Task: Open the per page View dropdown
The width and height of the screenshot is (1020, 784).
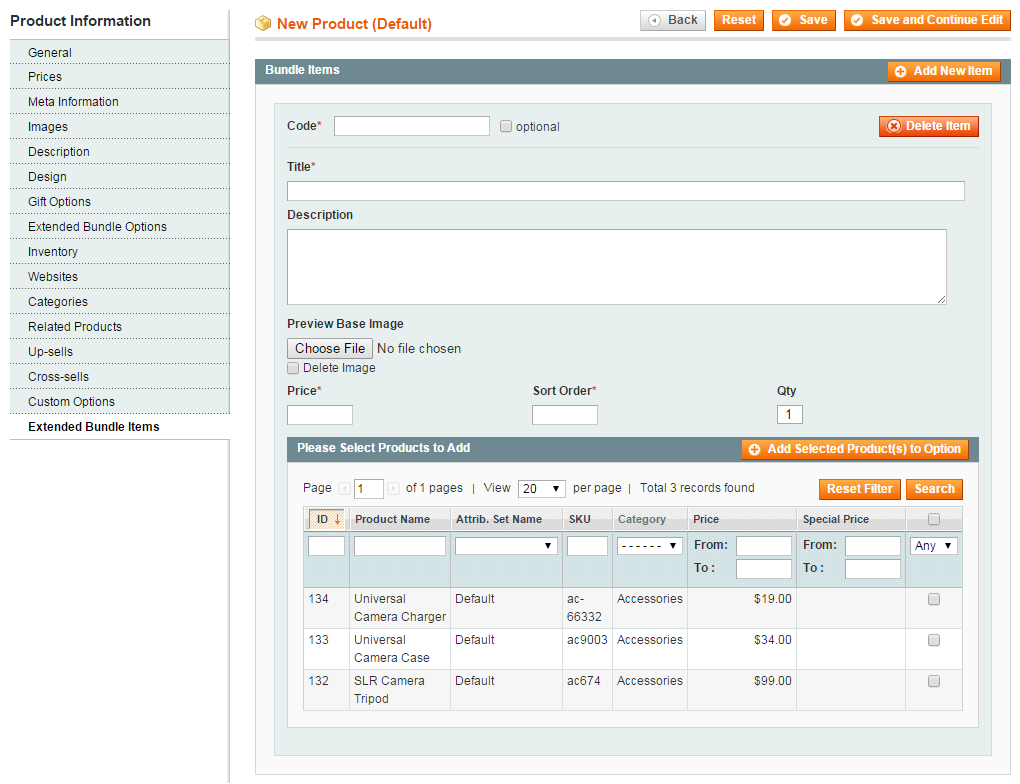Action: [542, 489]
